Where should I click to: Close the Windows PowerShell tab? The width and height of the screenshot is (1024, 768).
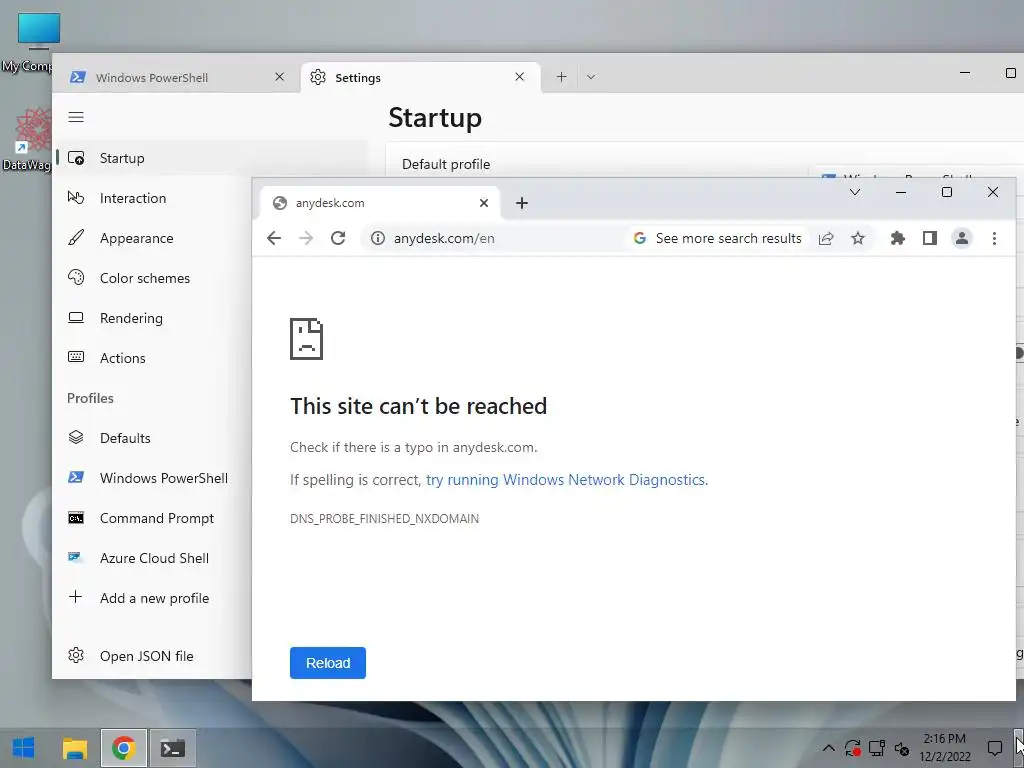(280, 77)
